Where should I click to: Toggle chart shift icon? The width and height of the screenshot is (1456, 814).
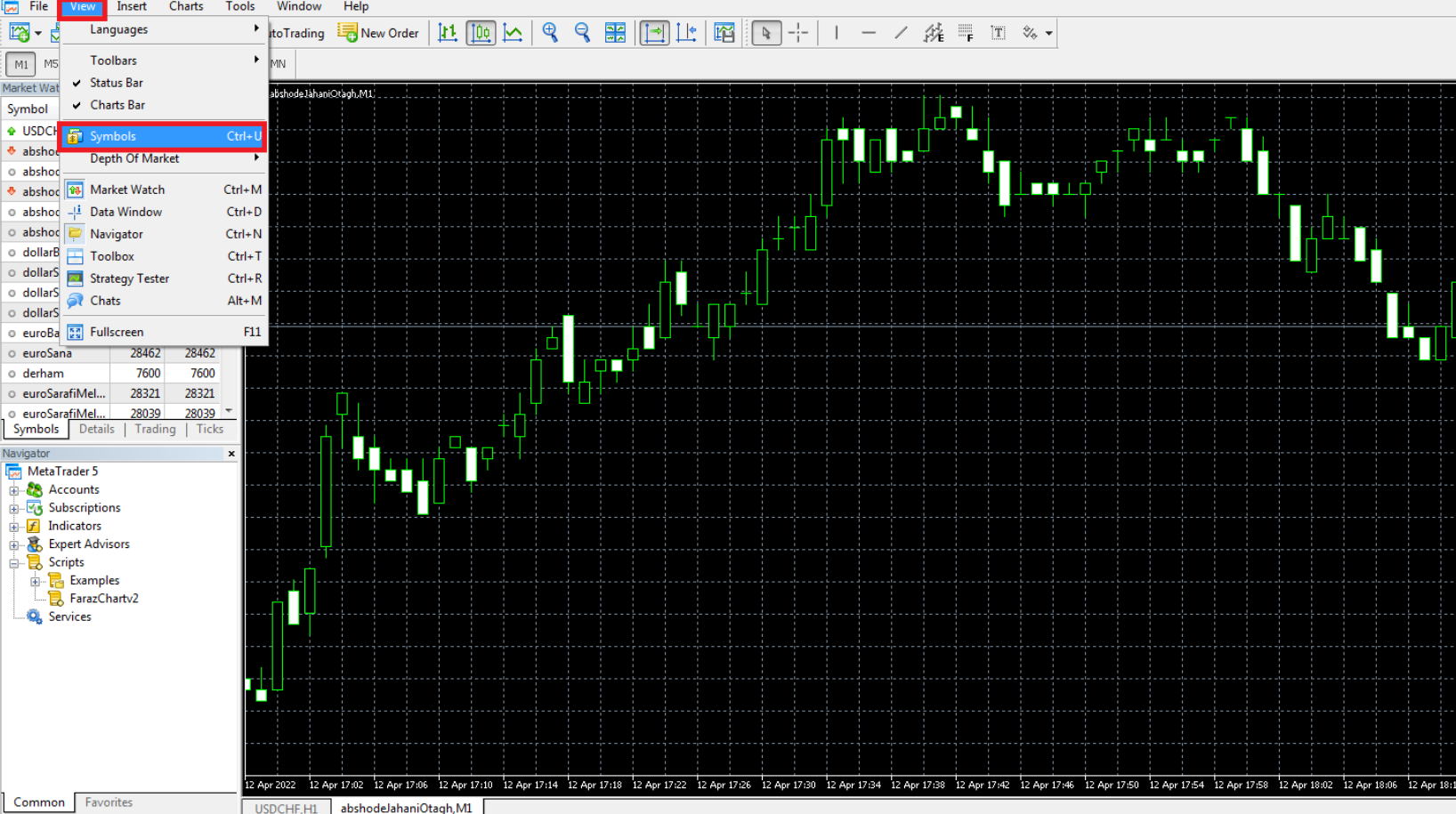coord(686,33)
